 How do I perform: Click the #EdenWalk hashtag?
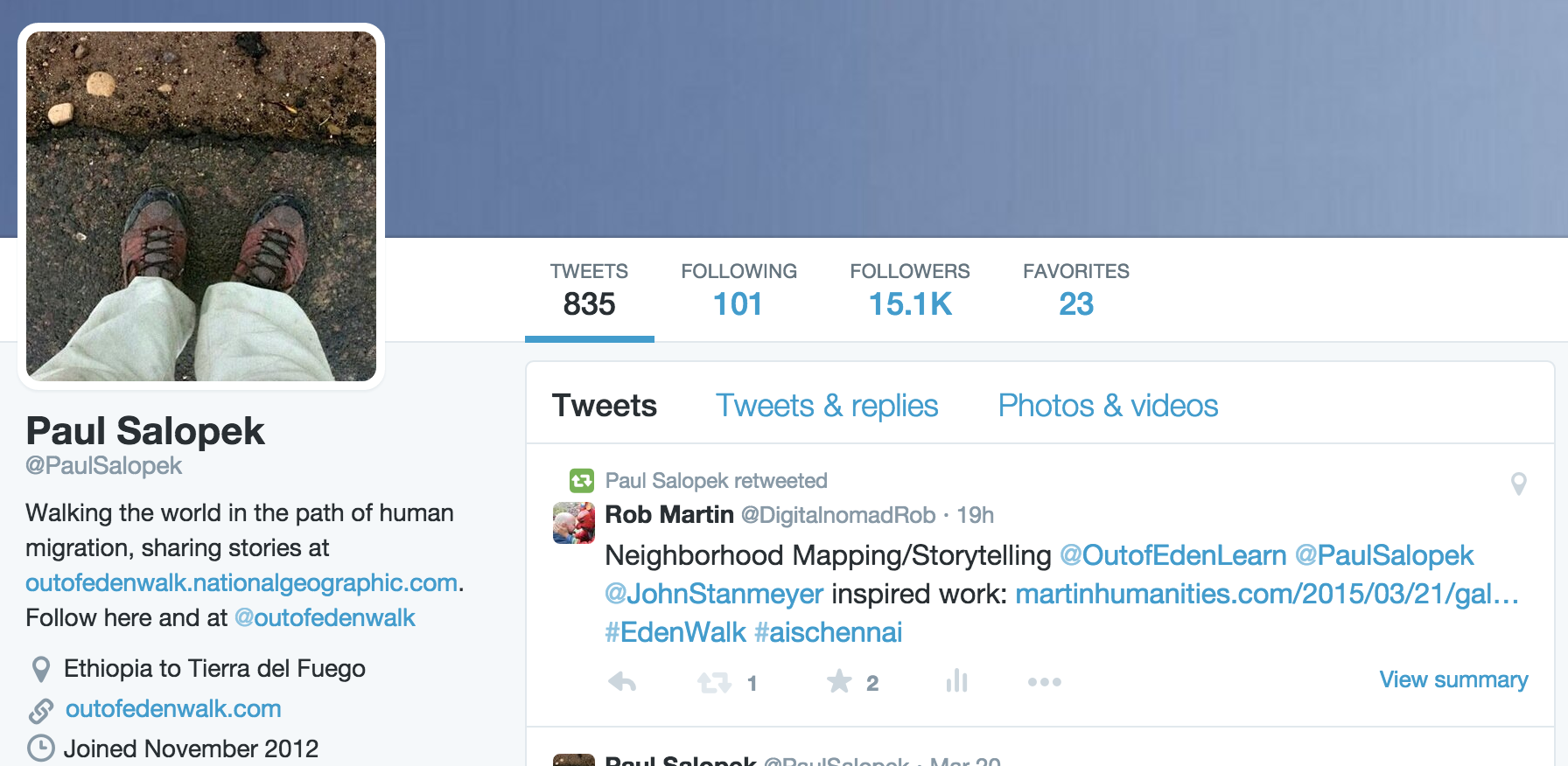pyautogui.click(x=675, y=632)
